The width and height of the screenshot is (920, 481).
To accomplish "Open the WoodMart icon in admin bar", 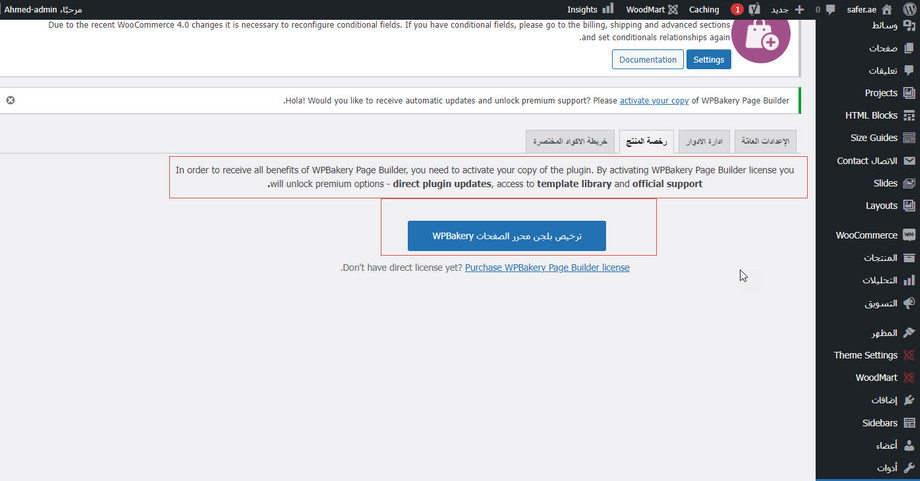I will click(x=673, y=9).
